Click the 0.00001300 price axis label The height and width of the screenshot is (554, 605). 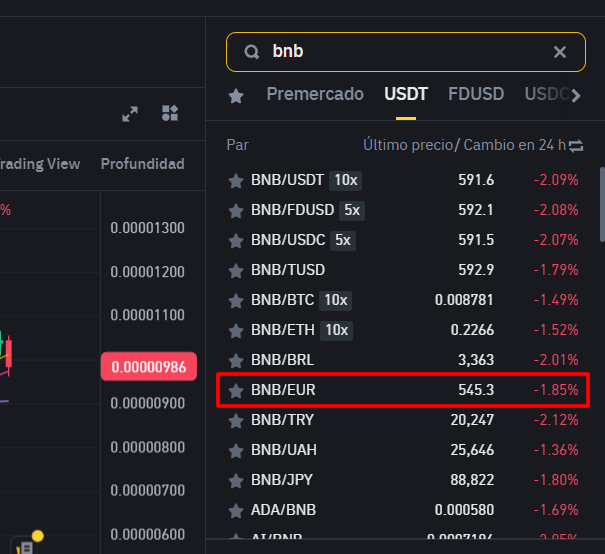[x=147, y=228]
